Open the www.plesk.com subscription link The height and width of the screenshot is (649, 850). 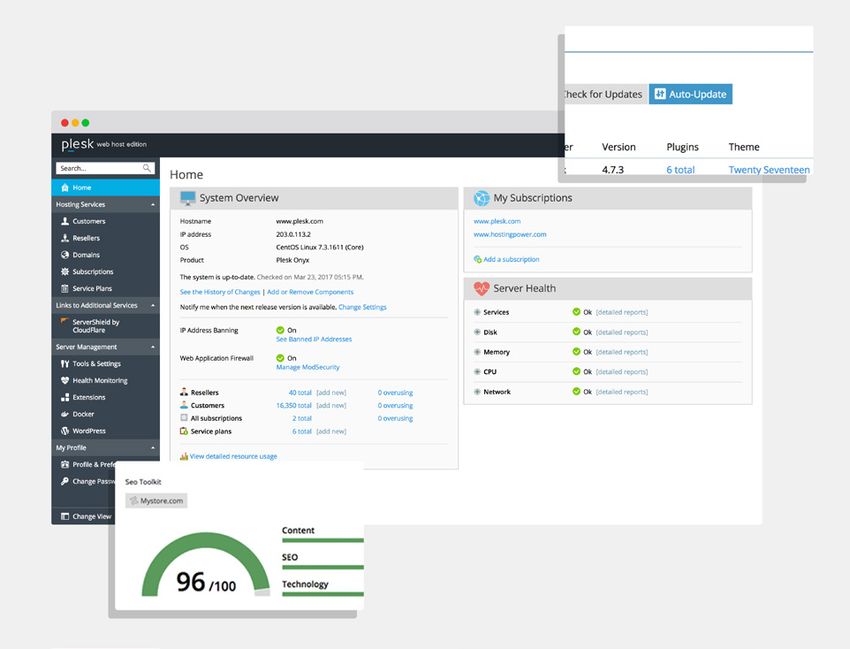[x=497, y=221]
